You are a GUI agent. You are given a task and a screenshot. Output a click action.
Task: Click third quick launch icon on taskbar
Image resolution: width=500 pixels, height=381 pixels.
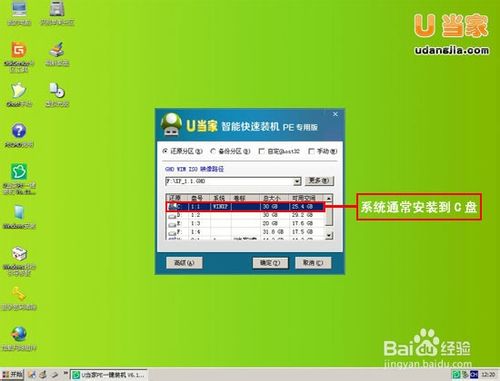54,375
